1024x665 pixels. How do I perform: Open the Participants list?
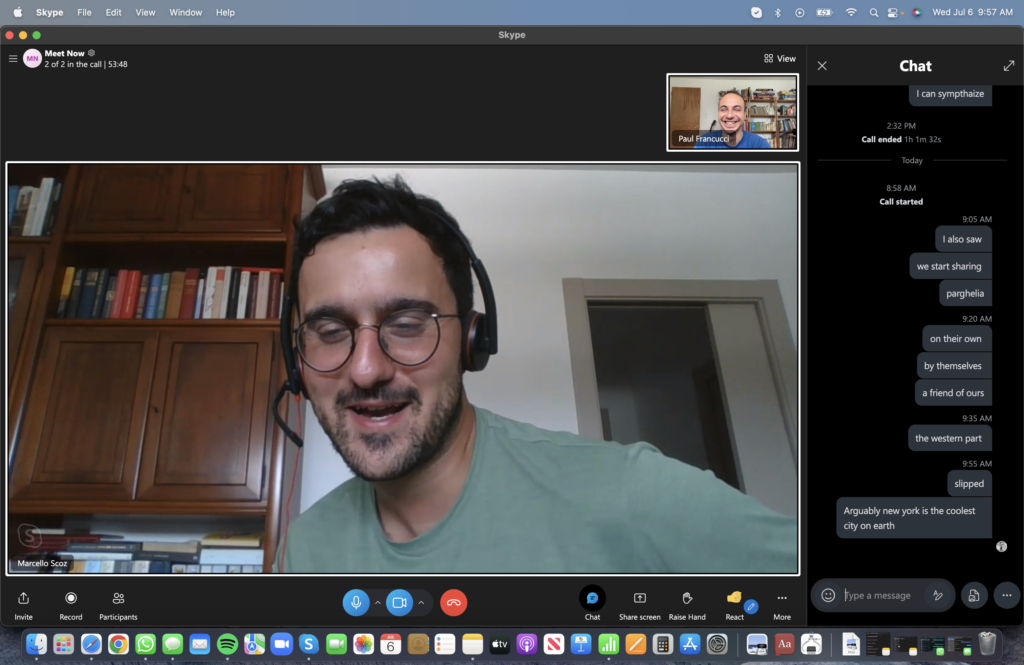(118, 598)
